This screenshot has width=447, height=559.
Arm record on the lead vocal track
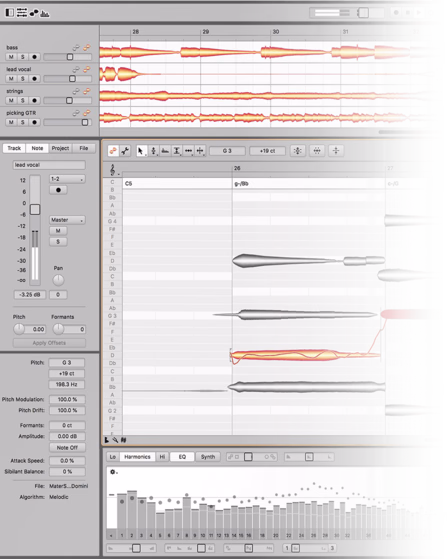(34, 79)
